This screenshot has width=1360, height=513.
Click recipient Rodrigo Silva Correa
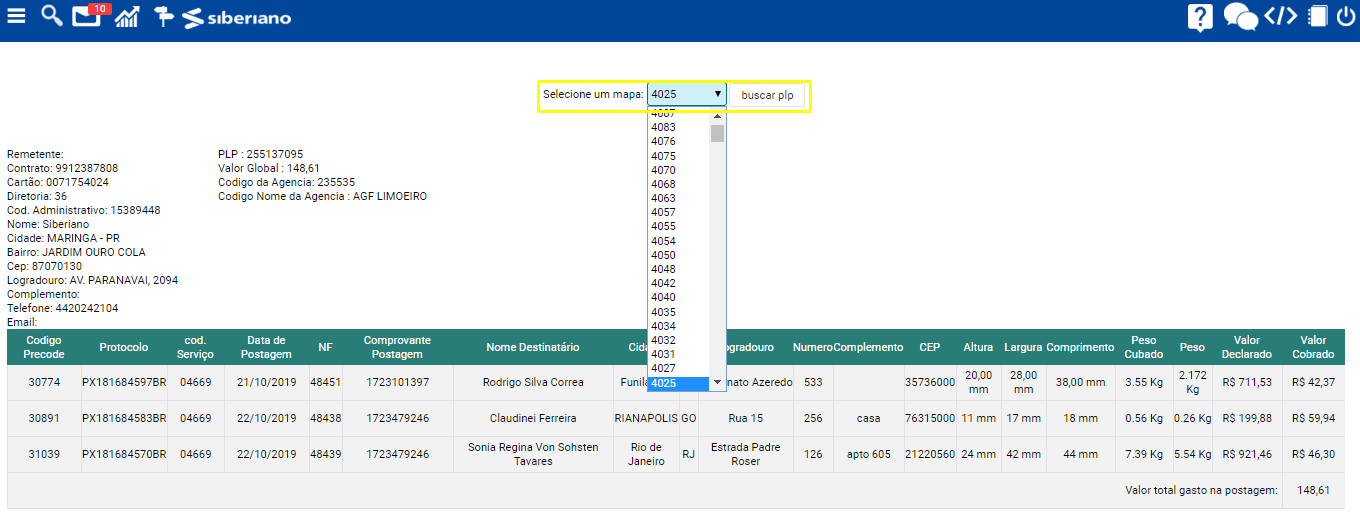[533, 382]
